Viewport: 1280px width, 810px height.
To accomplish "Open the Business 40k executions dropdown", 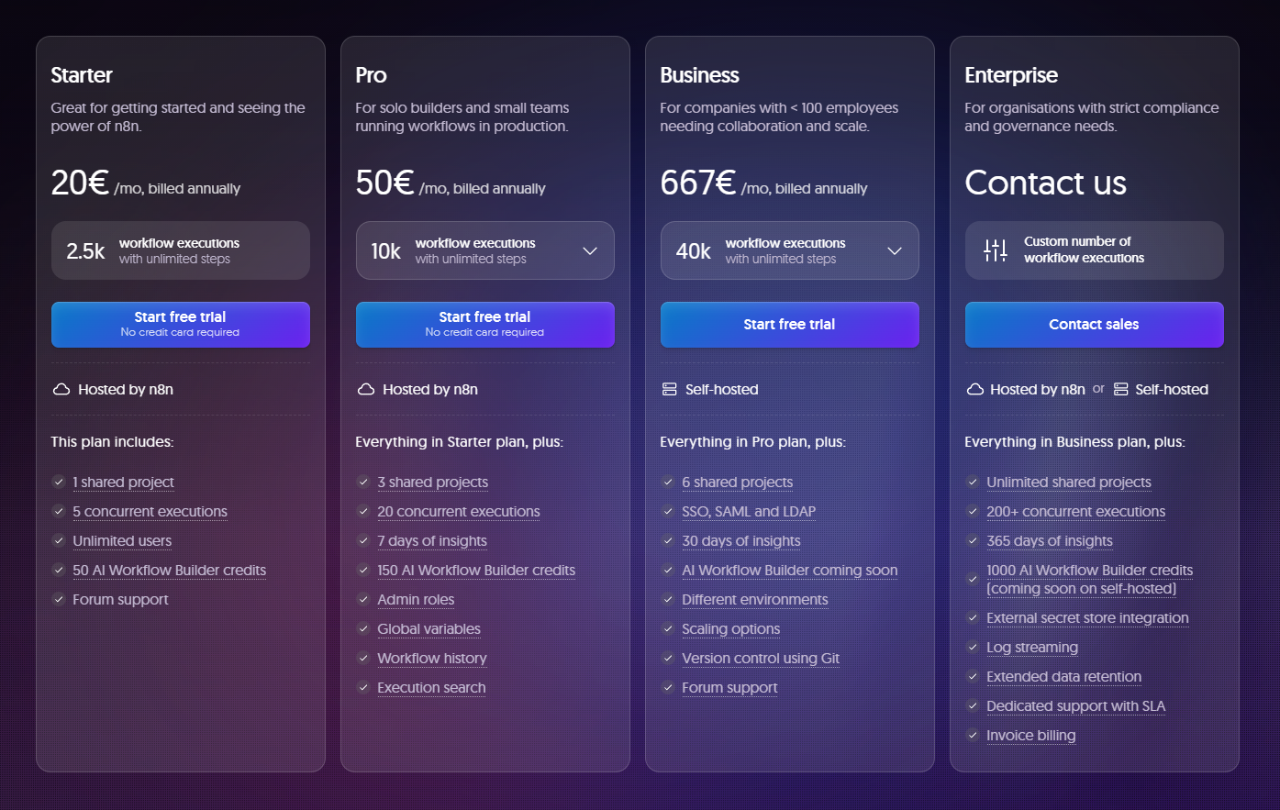I will (x=894, y=251).
